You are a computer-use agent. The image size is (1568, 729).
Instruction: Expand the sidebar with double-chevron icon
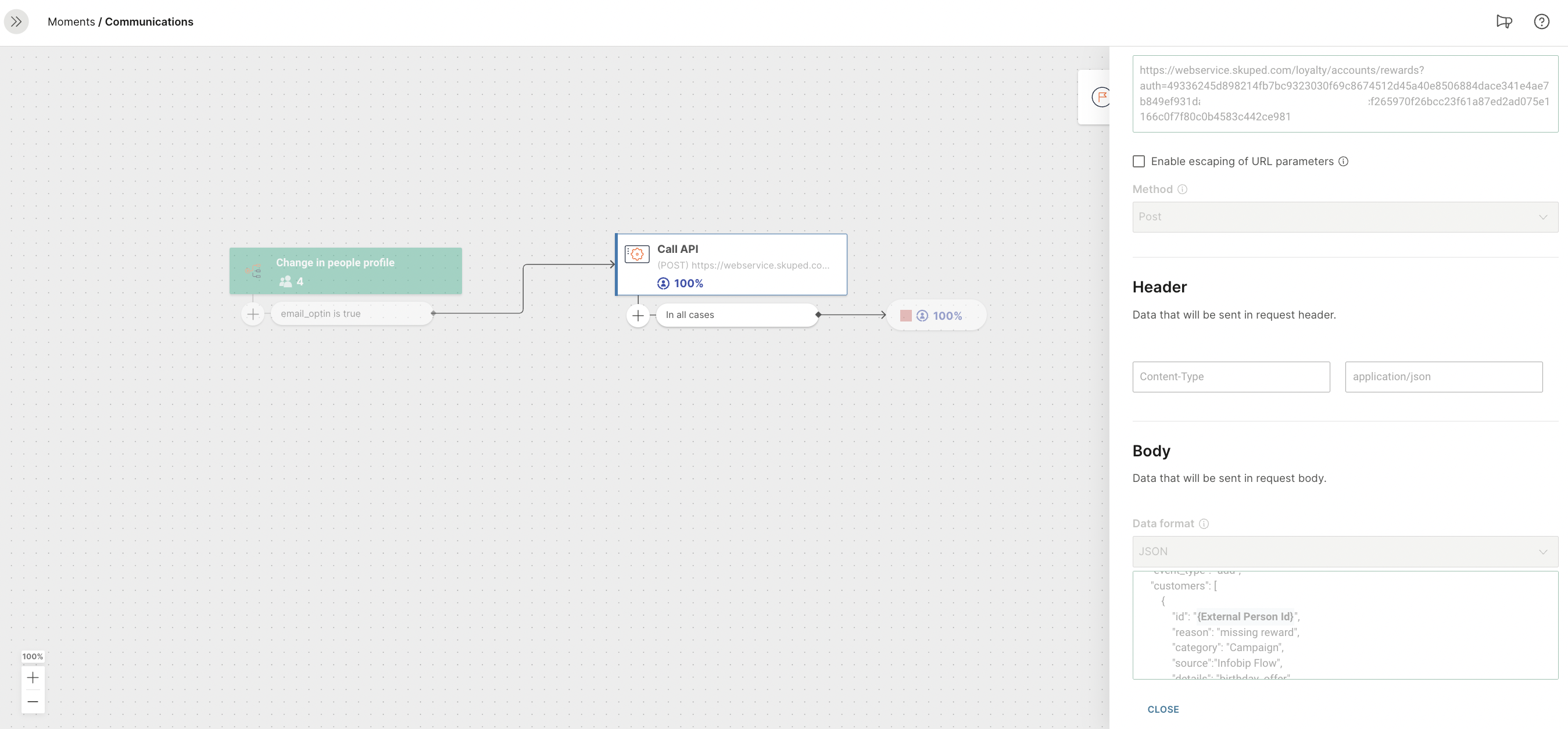point(16,22)
